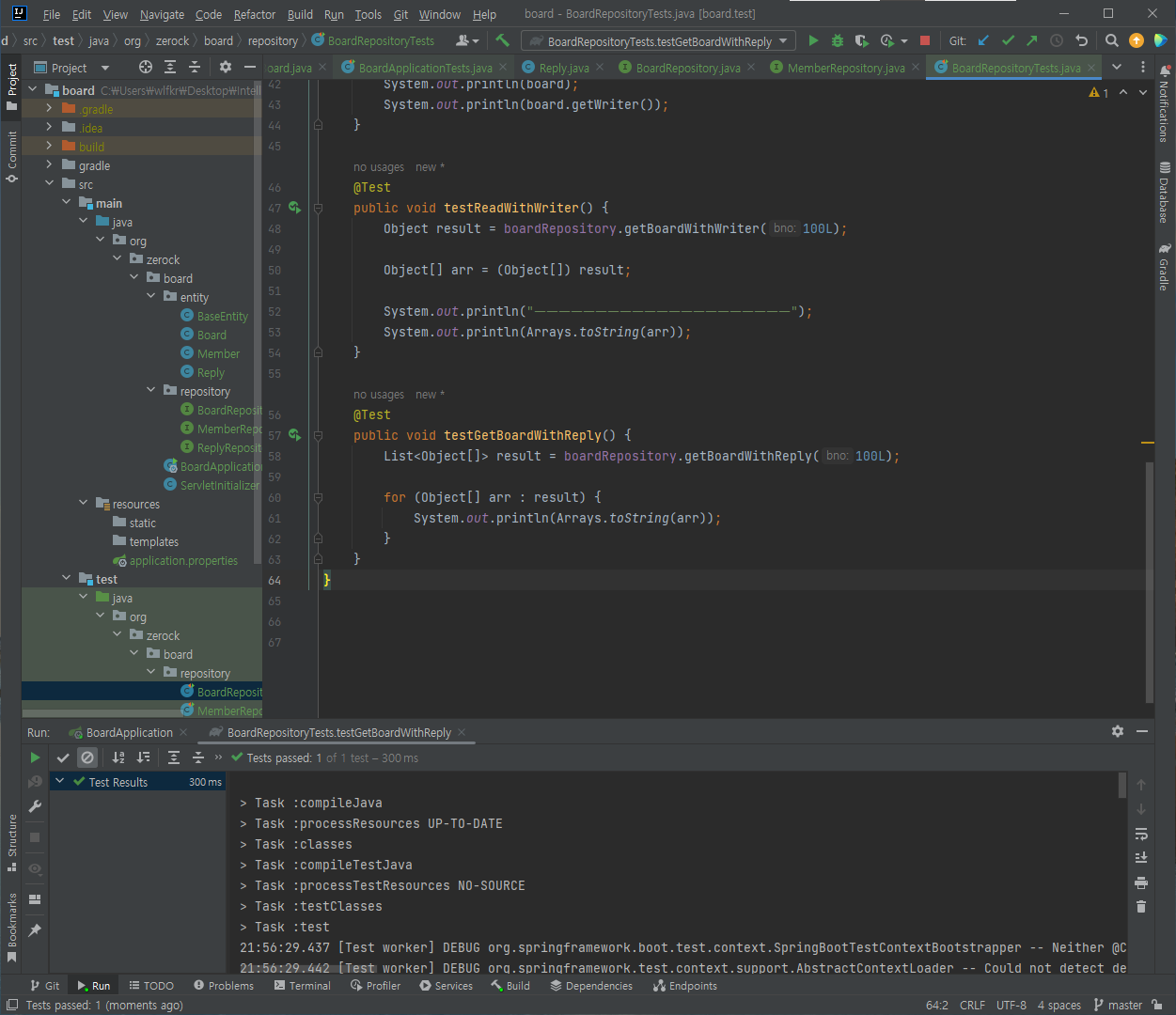
Task: Click the wrench icon in Run panel
Action: [x=35, y=806]
